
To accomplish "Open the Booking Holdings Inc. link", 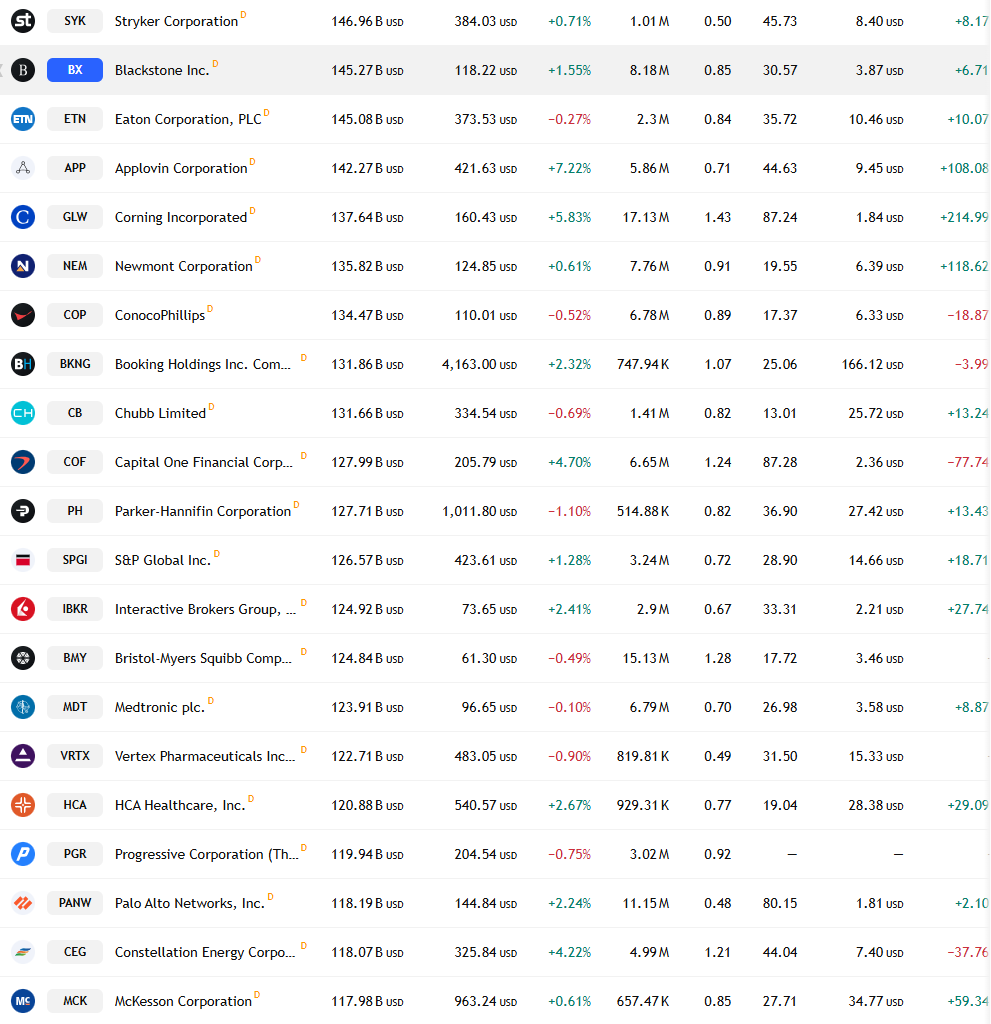I will click(x=203, y=364).
